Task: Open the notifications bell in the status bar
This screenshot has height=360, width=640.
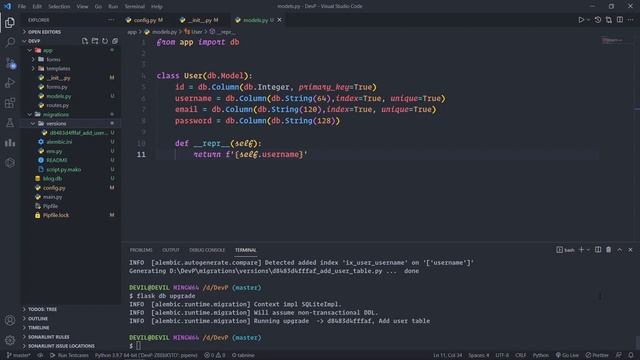Action: pyautogui.click(x=631, y=355)
